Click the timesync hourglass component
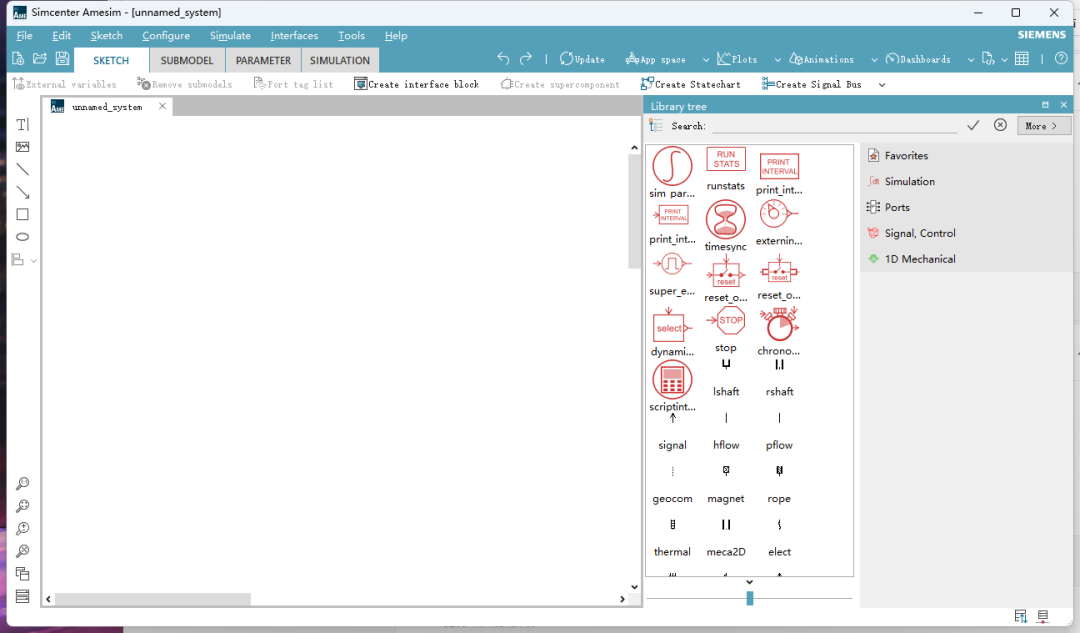This screenshot has height=633, width=1080. click(x=725, y=220)
